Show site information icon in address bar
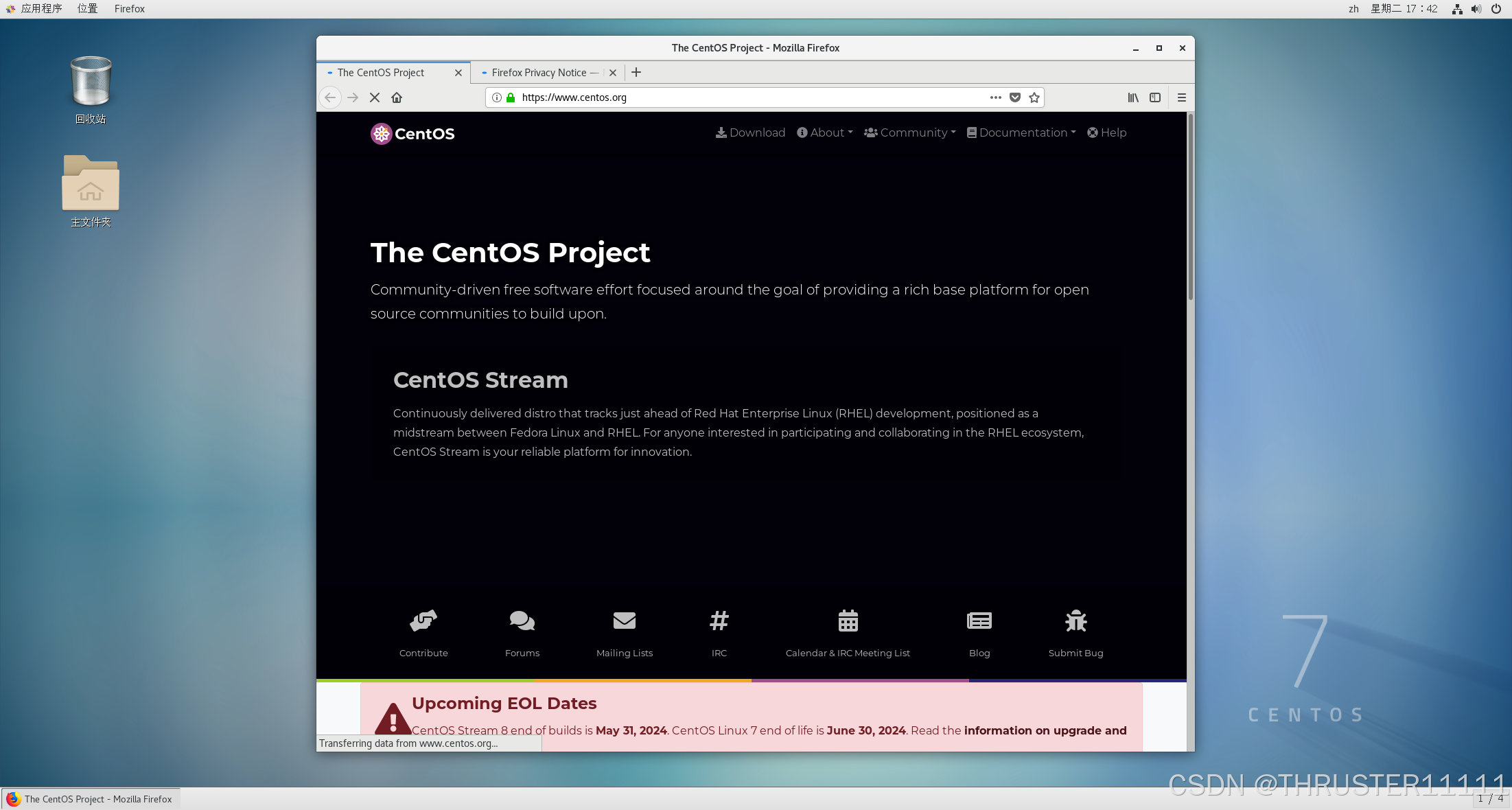This screenshot has width=1512, height=810. 497,97
